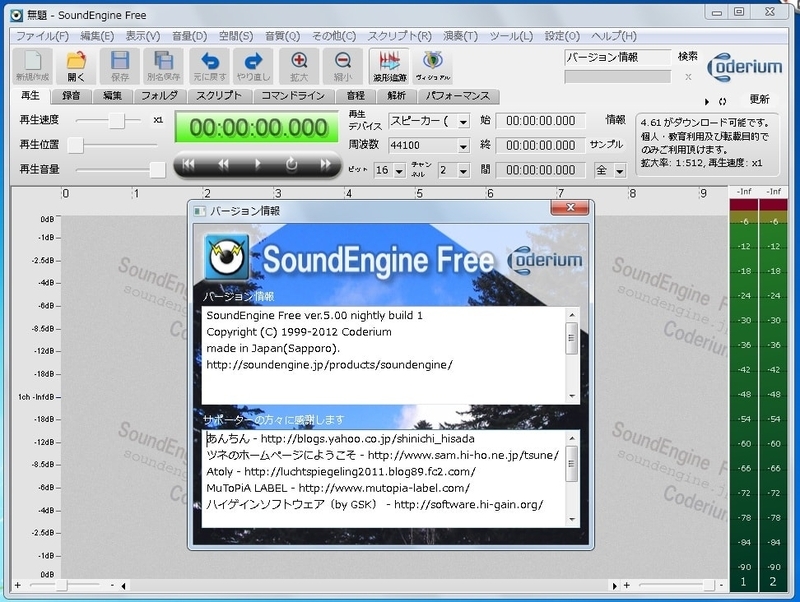This screenshot has width=800, height=602.
Task: Click the Save (保存) toolbar icon
Action: coord(120,66)
